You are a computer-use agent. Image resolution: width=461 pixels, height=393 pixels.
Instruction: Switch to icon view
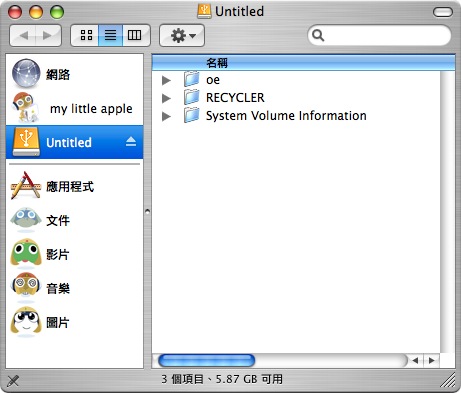[86, 35]
